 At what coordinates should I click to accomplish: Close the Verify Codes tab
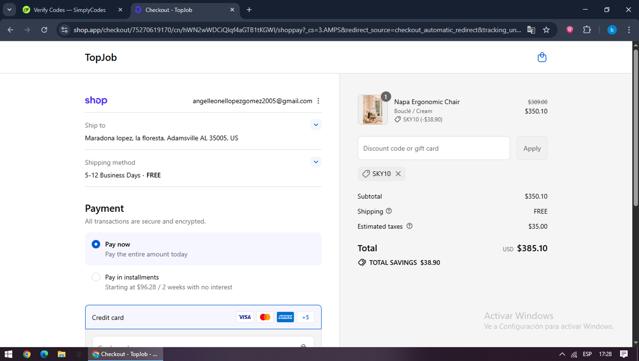(120, 10)
